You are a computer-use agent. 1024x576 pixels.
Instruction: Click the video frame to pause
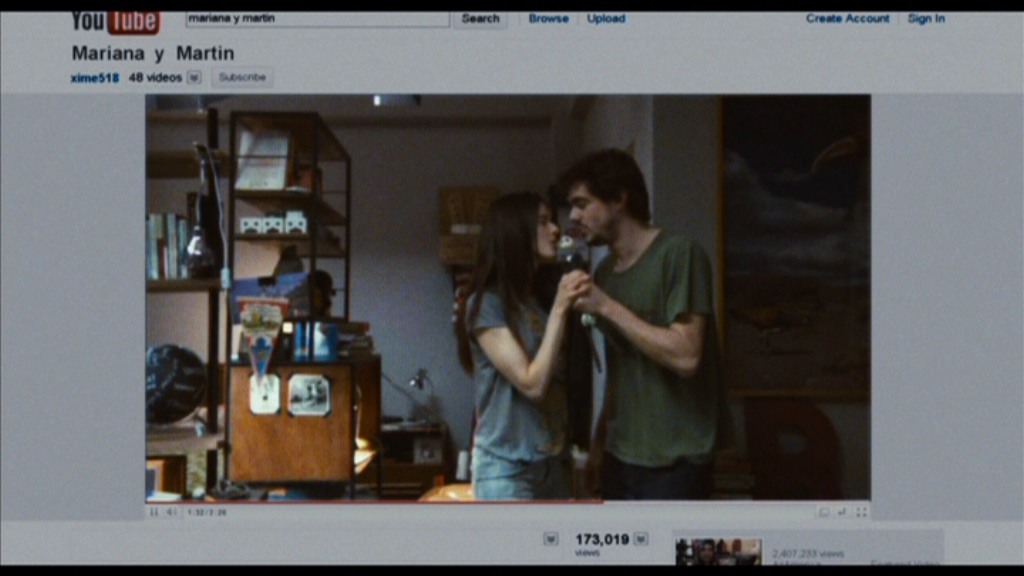click(508, 297)
